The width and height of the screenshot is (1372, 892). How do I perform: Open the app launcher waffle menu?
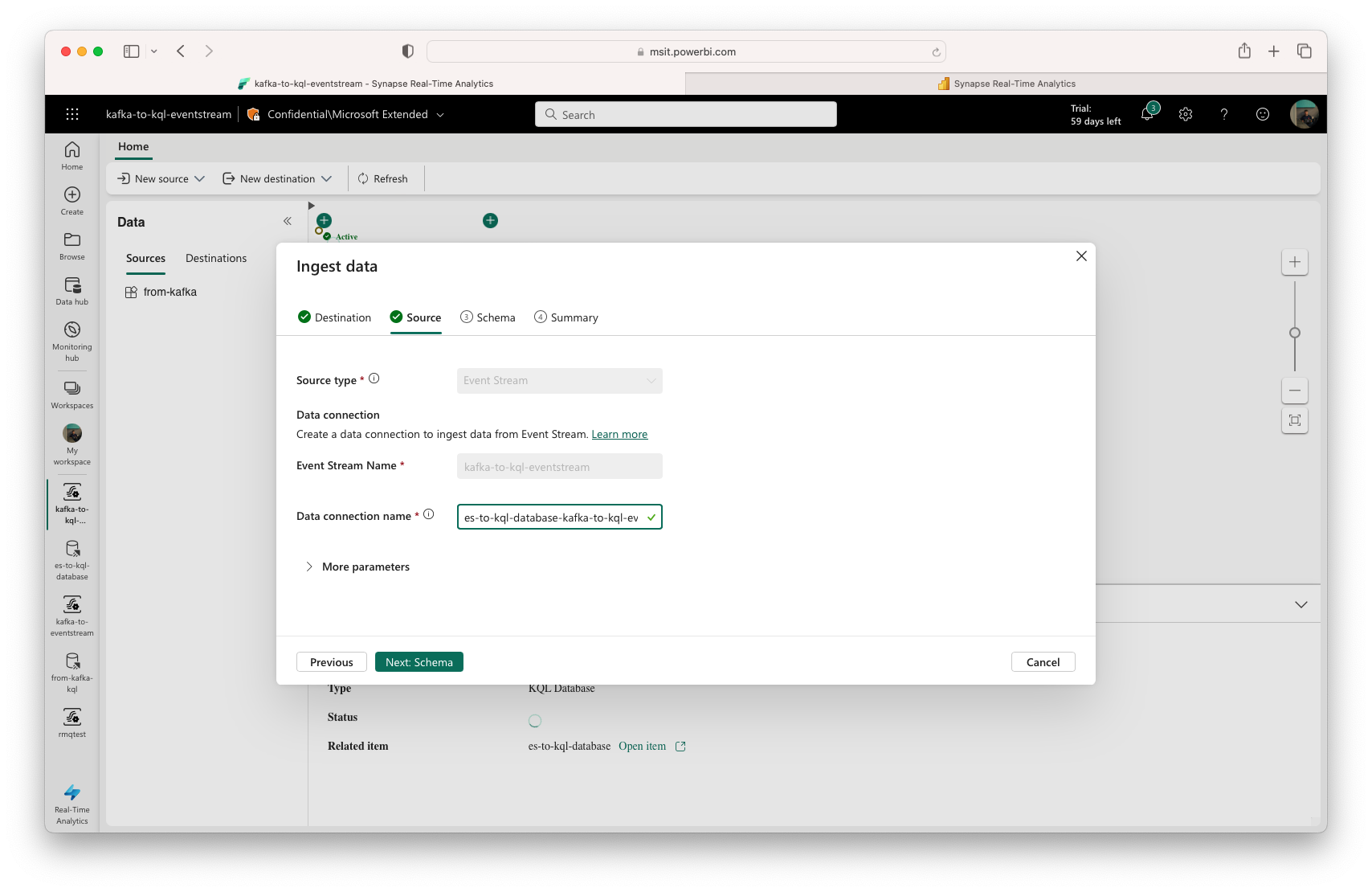[72, 114]
